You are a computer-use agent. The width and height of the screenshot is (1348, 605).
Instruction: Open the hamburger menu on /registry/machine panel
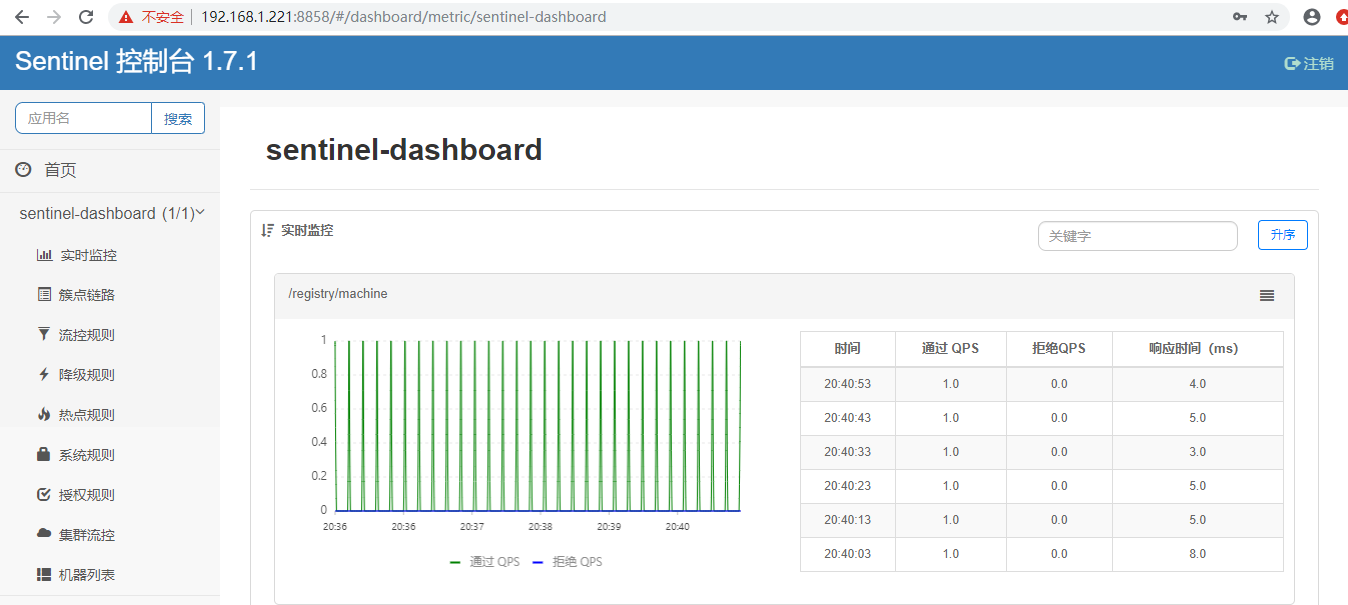(x=1267, y=295)
